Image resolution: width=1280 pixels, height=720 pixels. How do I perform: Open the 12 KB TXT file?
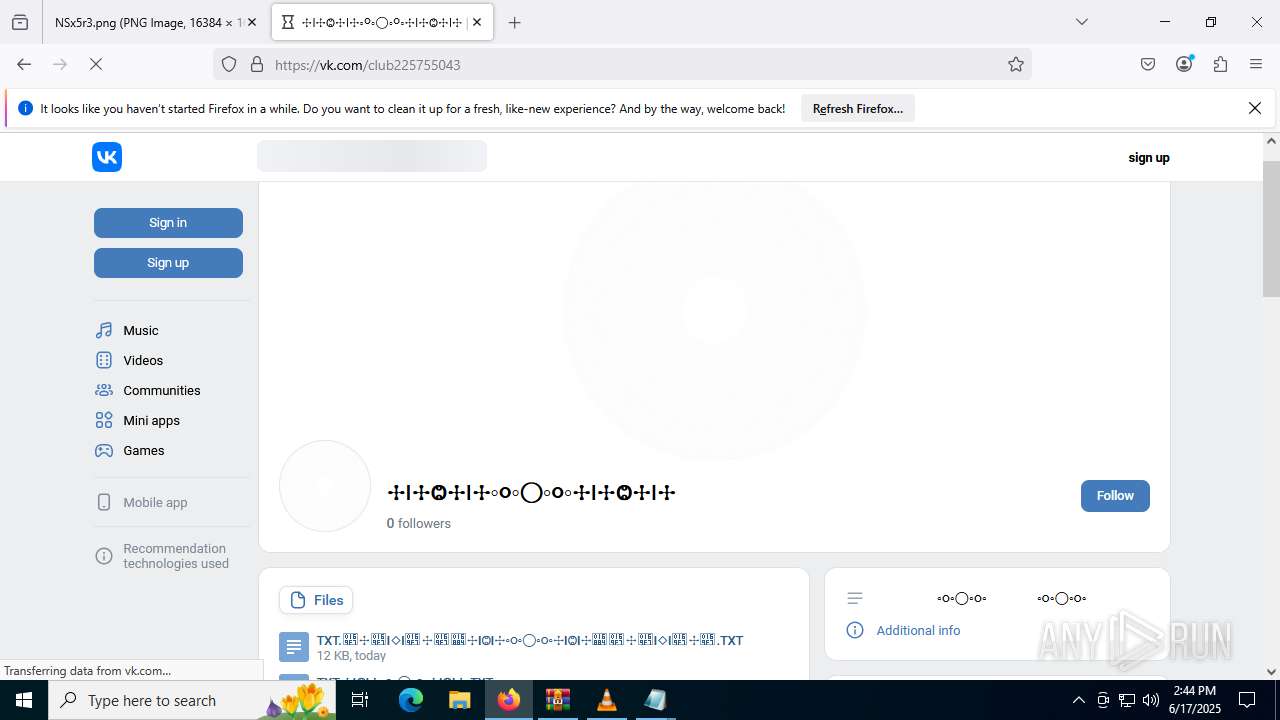(530, 640)
